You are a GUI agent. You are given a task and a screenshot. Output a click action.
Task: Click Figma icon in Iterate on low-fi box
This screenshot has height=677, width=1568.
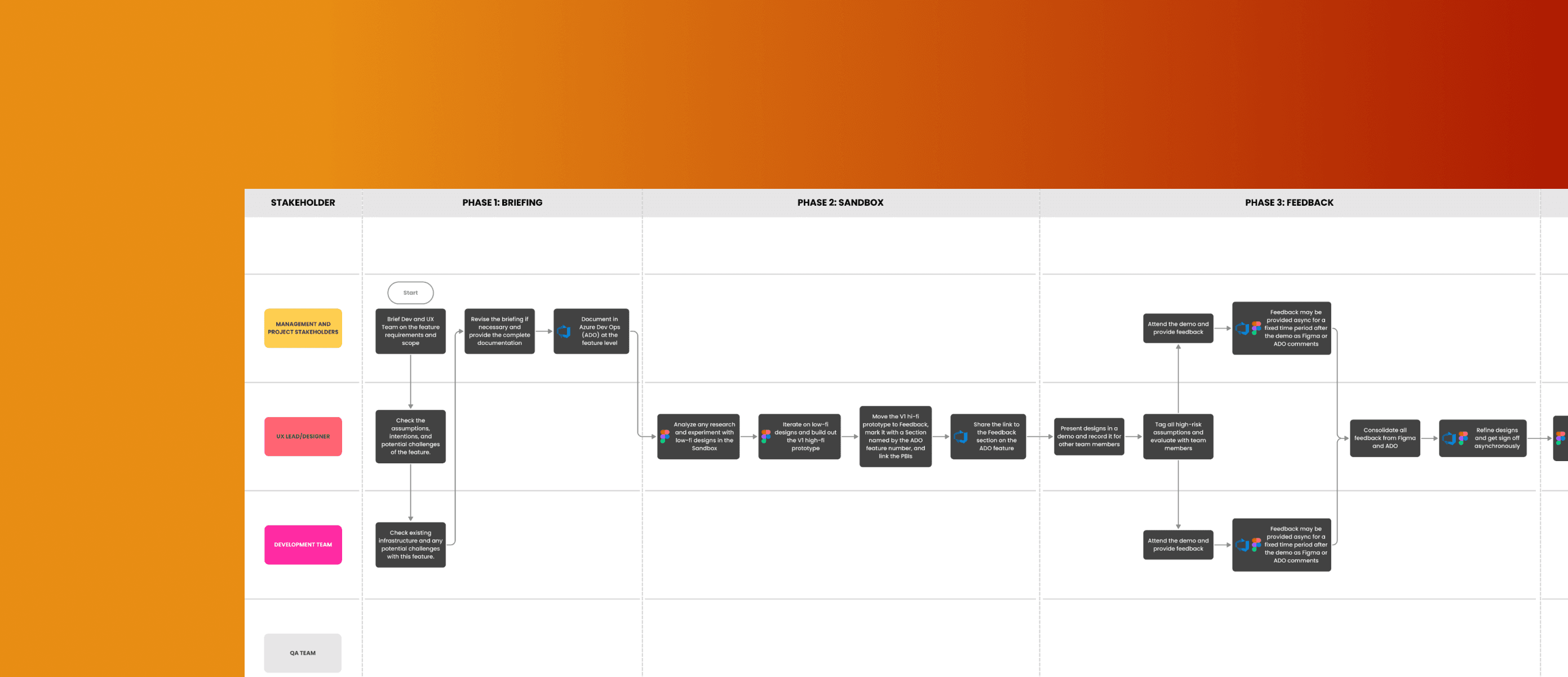766,436
